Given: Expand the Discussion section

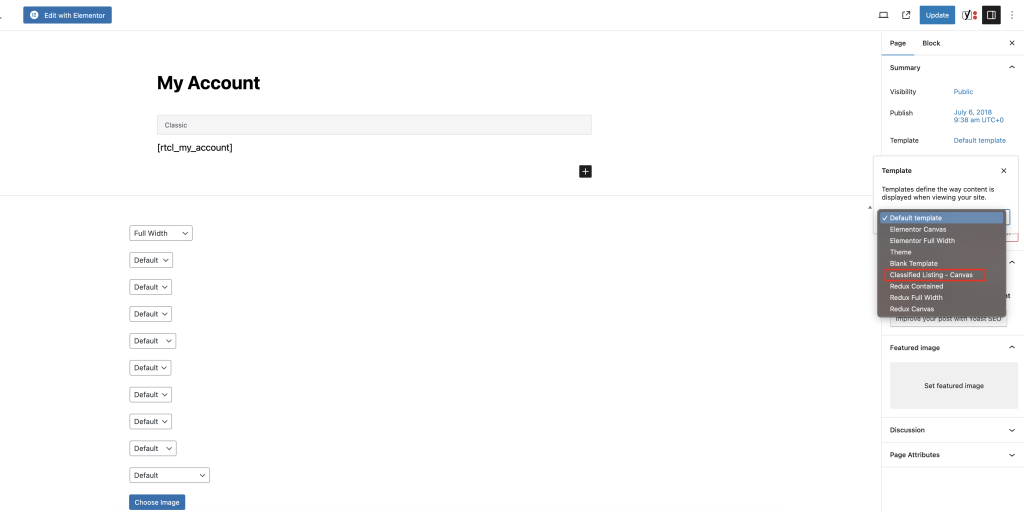Looking at the screenshot, I should [953, 430].
